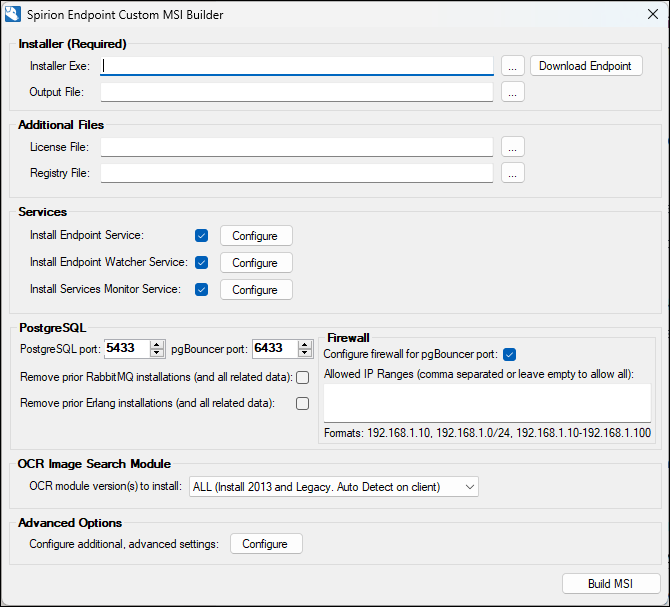Click the Spirion app icon in title bar

[14, 15]
